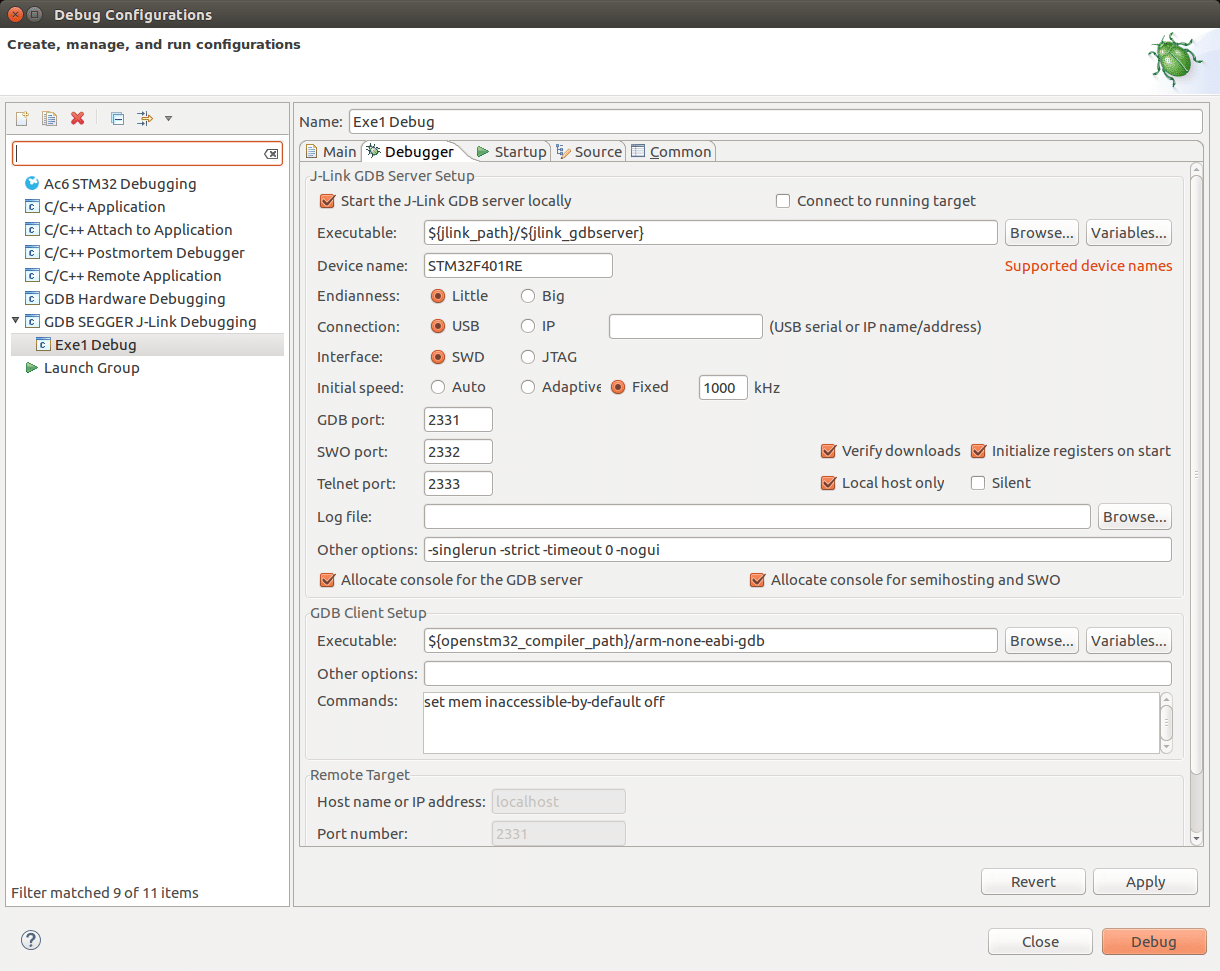Select JTAG interface radio button
Screen dimensions: 1220x971
tap(528, 357)
